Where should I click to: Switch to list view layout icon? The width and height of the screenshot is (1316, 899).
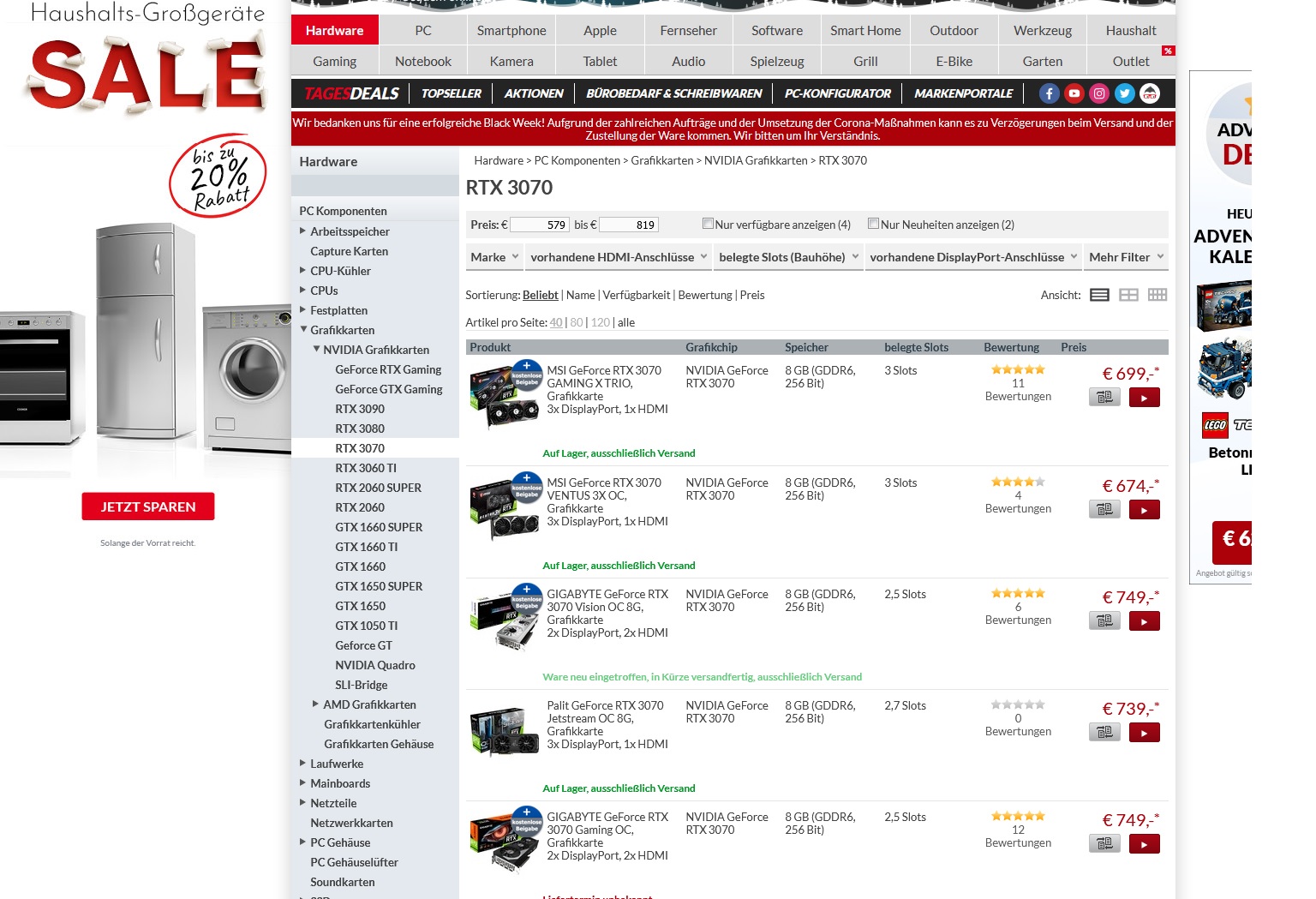[1100, 295]
